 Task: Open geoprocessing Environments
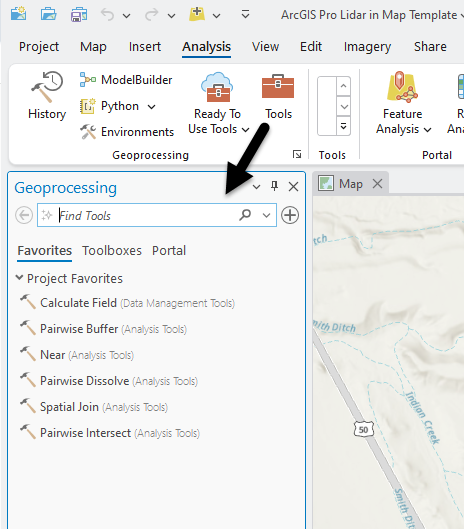127,132
